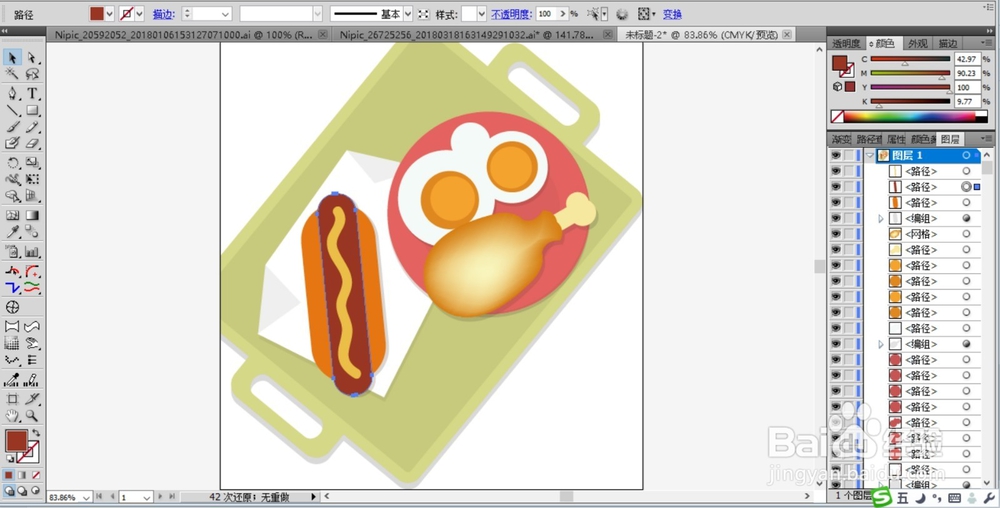Swap fill and stroke colors arrow
Image resolution: width=1000 pixels, height=508 pixels.
pos(36,433)
